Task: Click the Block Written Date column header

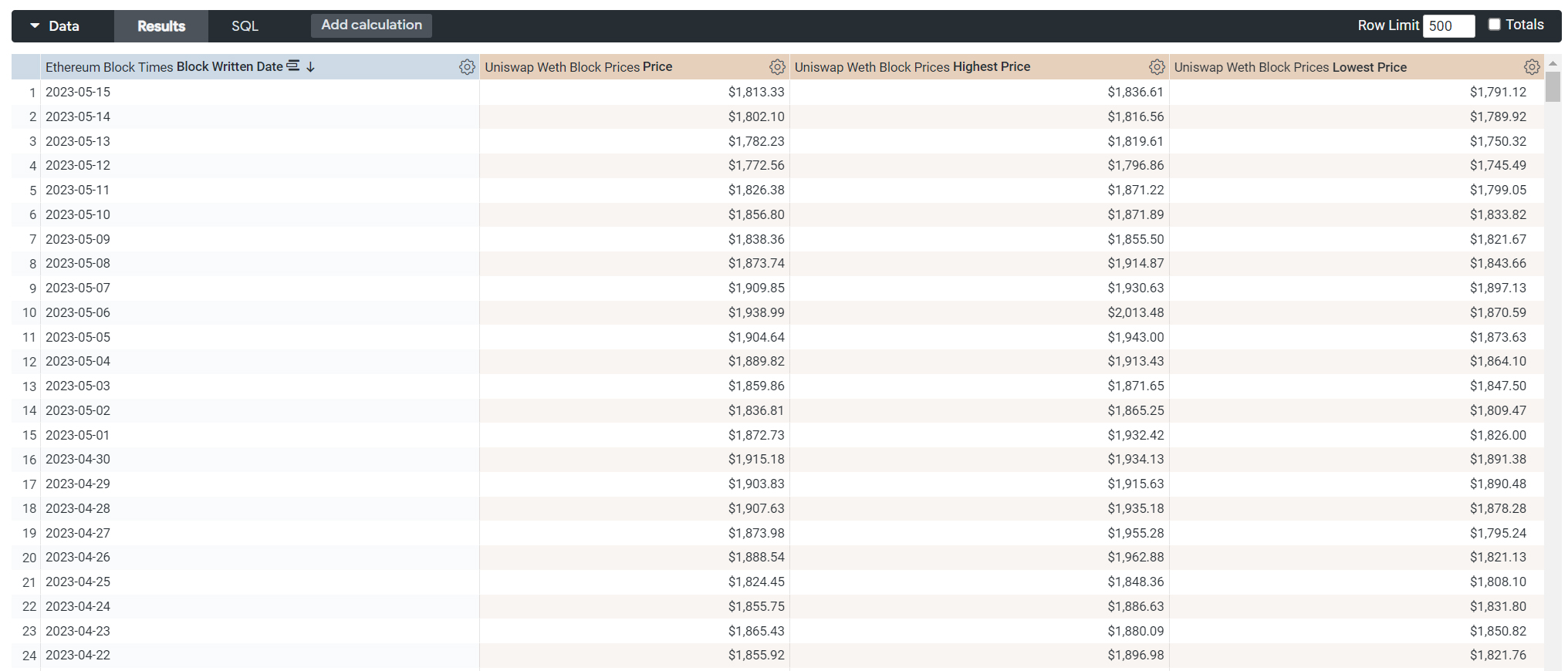Action: pos(164,67)
